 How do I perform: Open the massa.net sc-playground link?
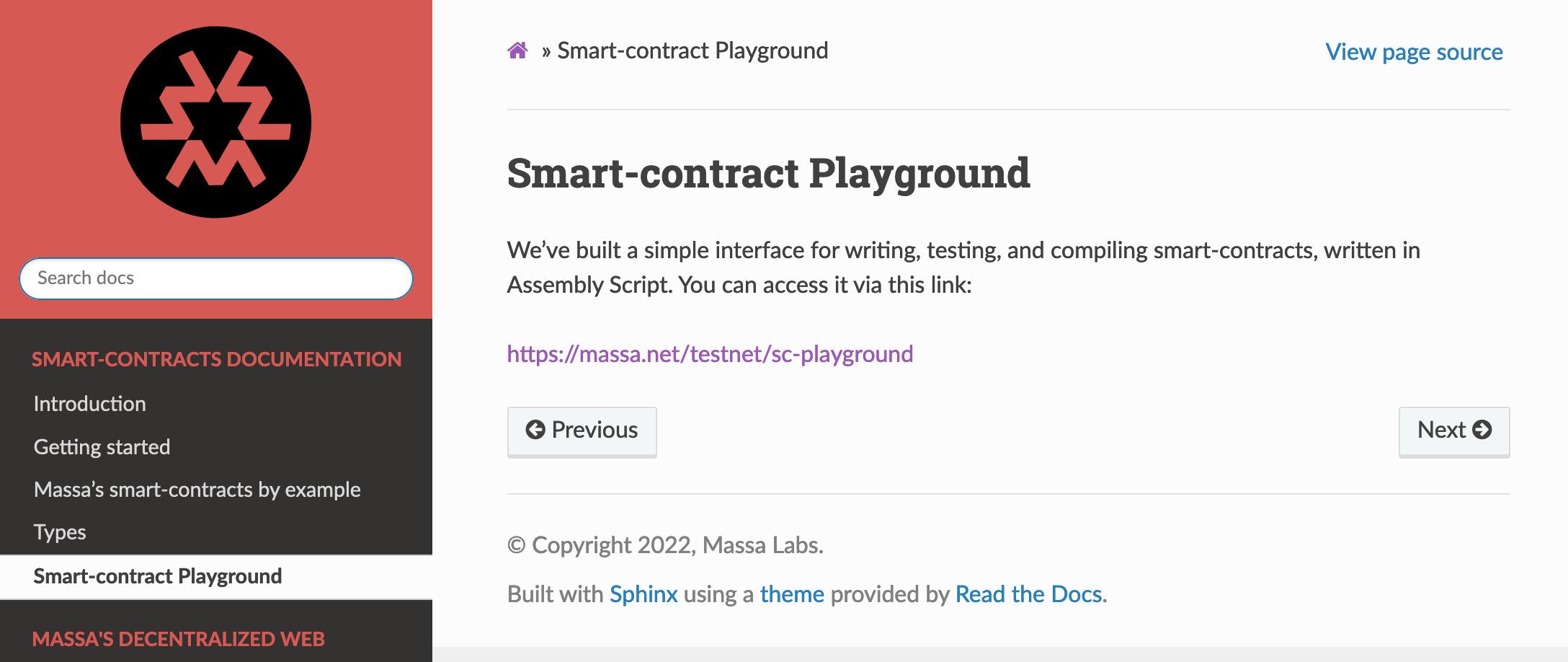tap(710, 354)
